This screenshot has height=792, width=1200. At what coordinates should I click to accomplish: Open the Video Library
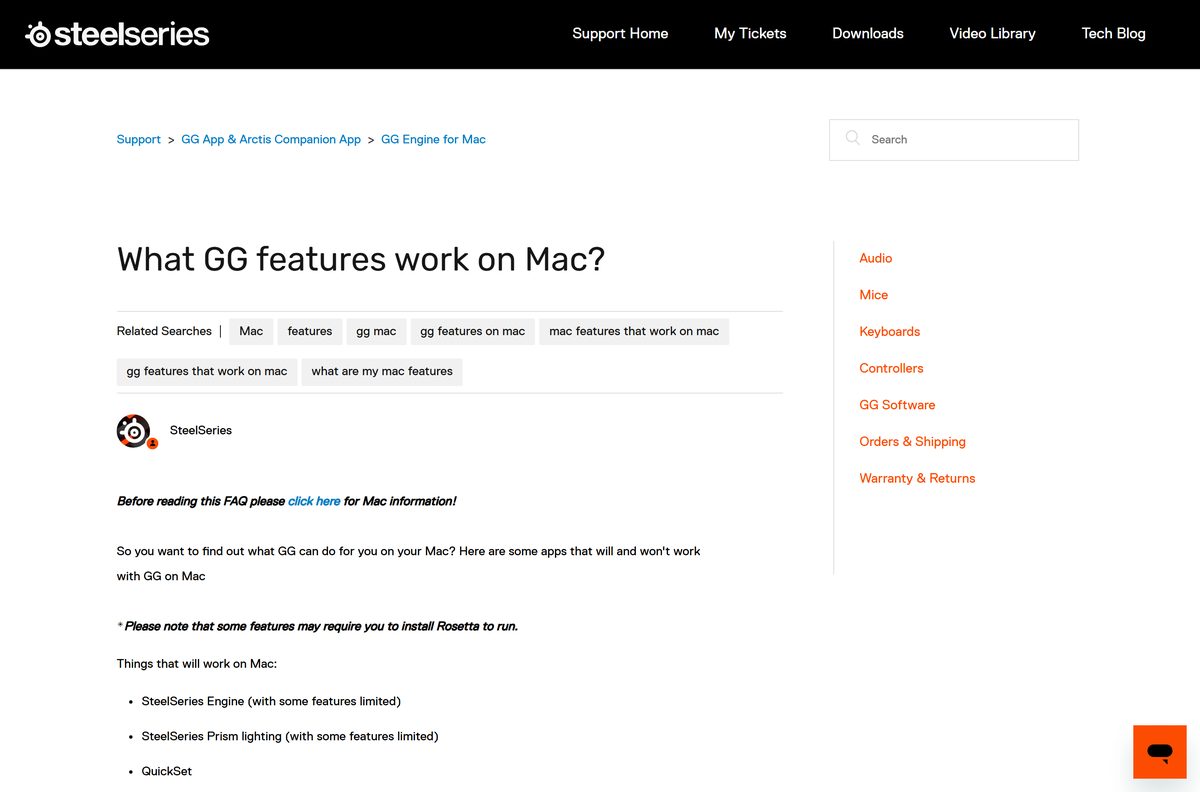[992, 34]
